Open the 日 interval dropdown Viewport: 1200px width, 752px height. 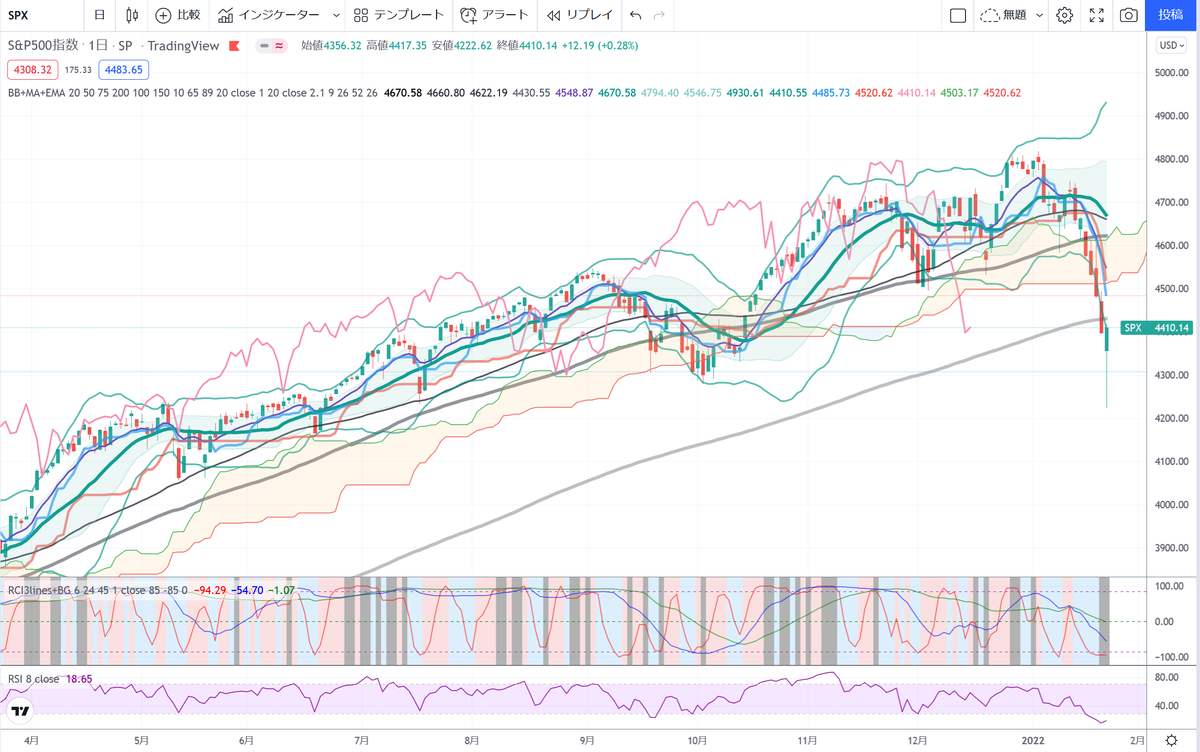99,15
